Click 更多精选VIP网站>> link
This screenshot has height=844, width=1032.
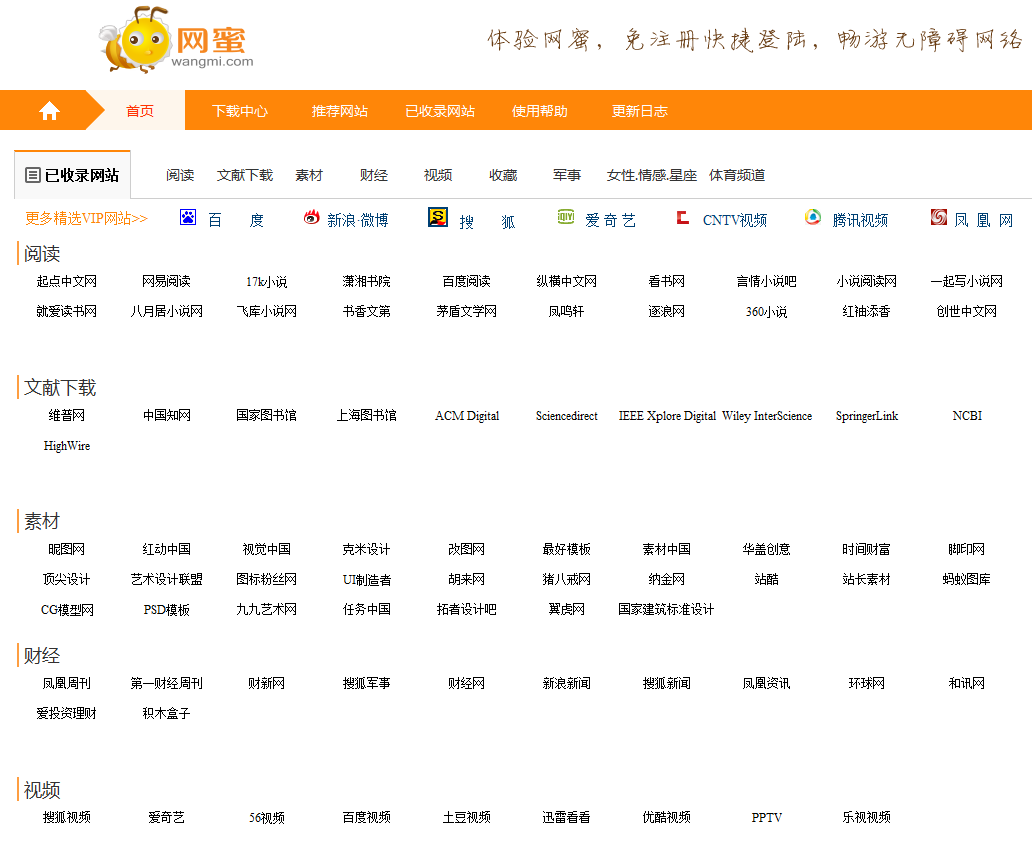[86, 219]
